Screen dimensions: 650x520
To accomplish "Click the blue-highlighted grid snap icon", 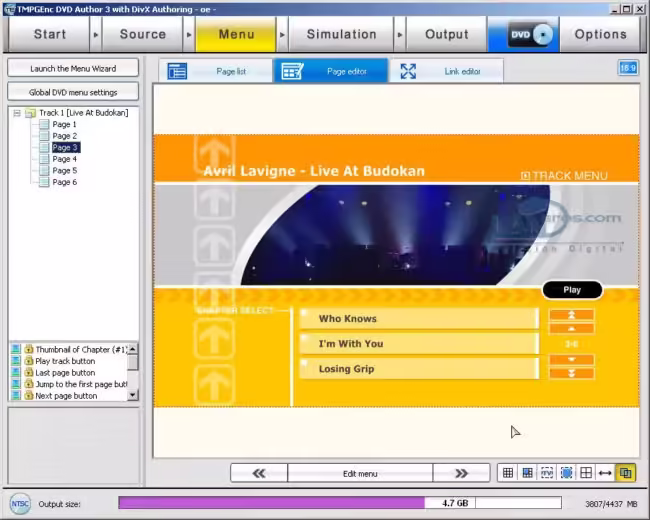I will click(527, 473).
